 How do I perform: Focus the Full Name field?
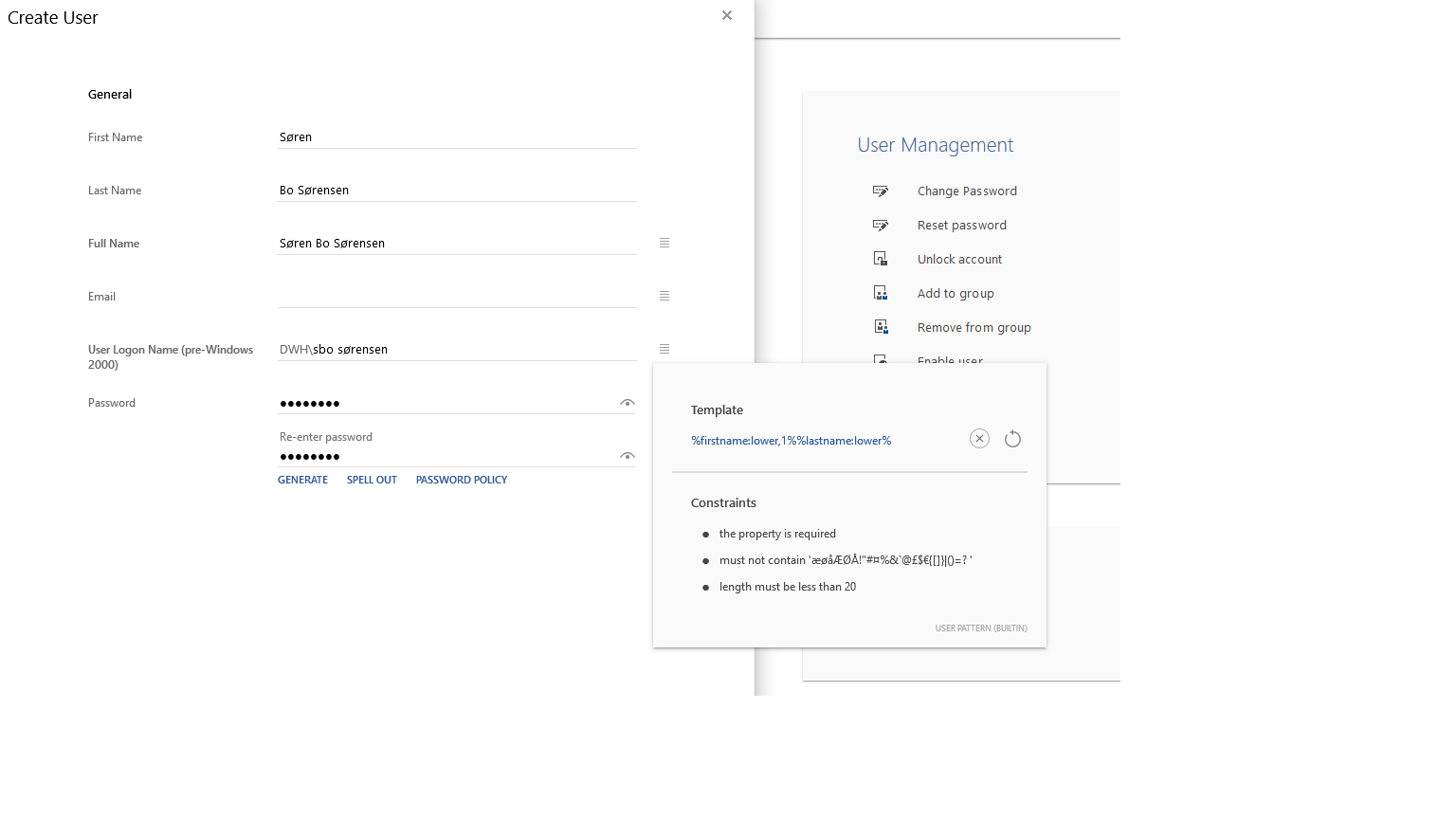coord(457,244)
